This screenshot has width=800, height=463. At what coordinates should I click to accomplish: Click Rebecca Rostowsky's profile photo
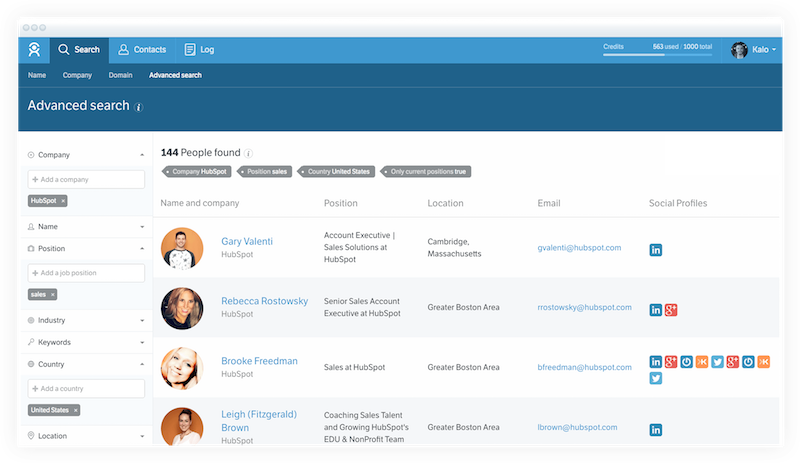pos(182,308)
